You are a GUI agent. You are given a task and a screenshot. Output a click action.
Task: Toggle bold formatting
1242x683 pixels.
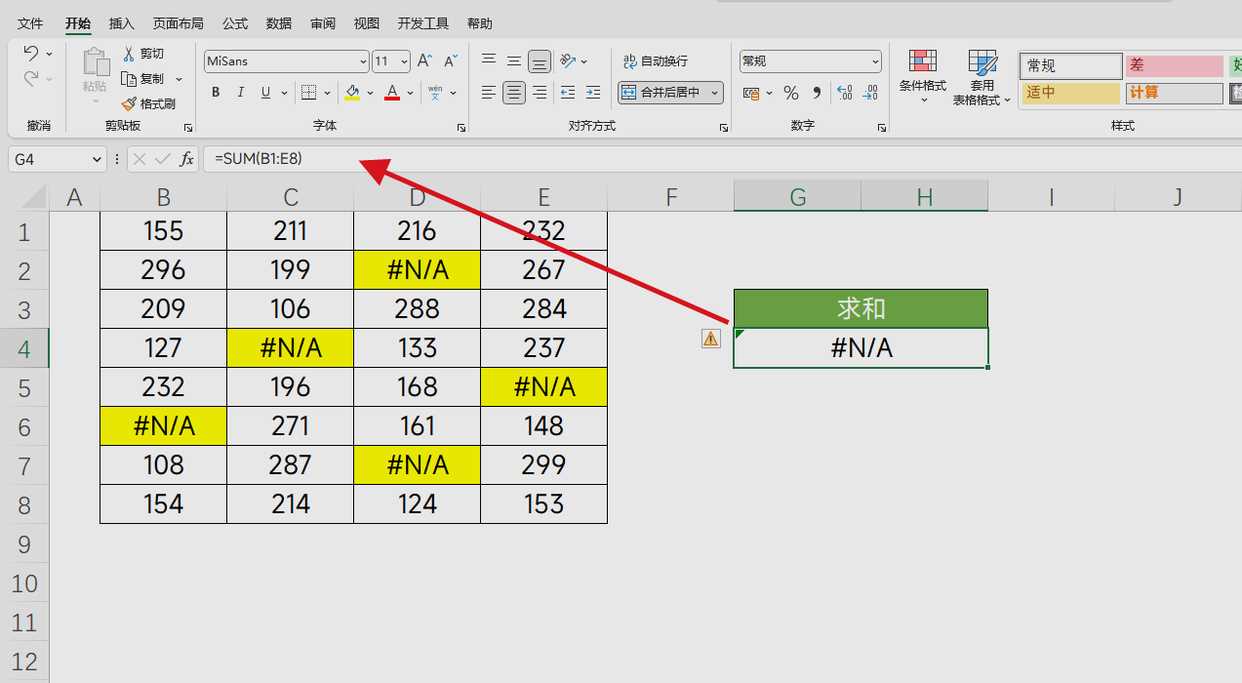click(x=215, y=93)
